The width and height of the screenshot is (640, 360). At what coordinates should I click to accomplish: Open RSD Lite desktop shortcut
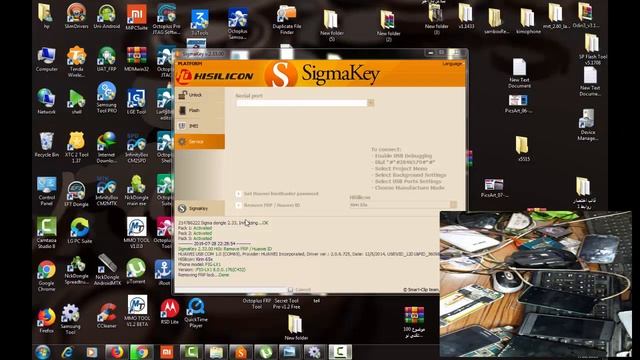point(169,311)
